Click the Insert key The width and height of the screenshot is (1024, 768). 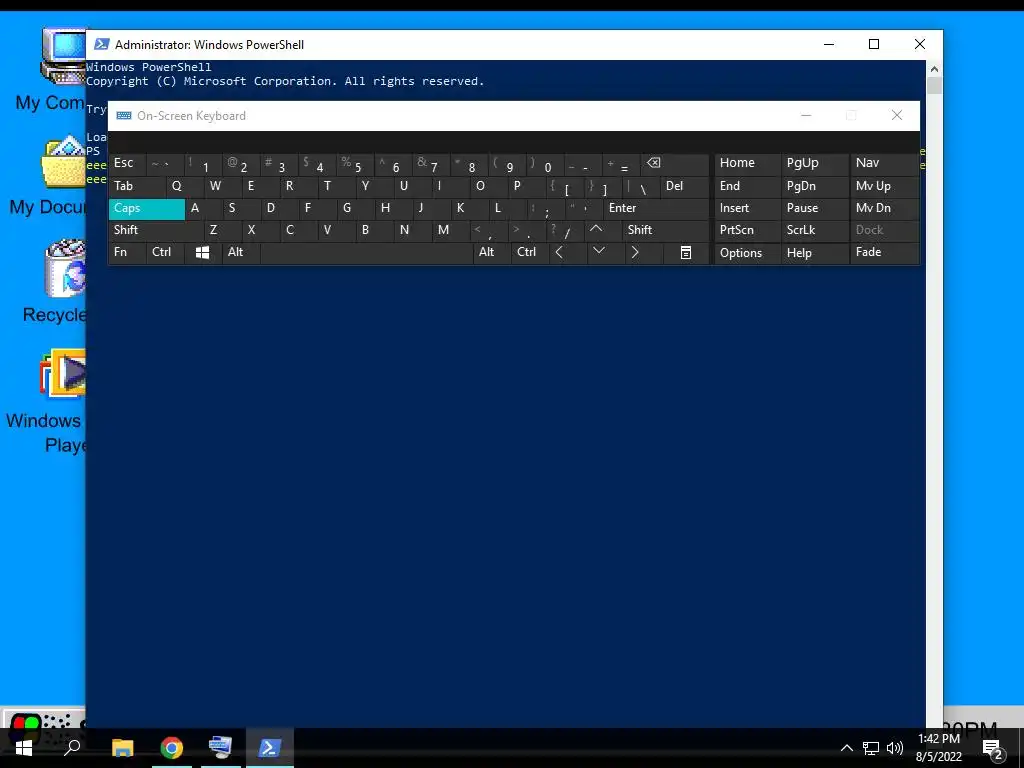[x=748, y=208]
